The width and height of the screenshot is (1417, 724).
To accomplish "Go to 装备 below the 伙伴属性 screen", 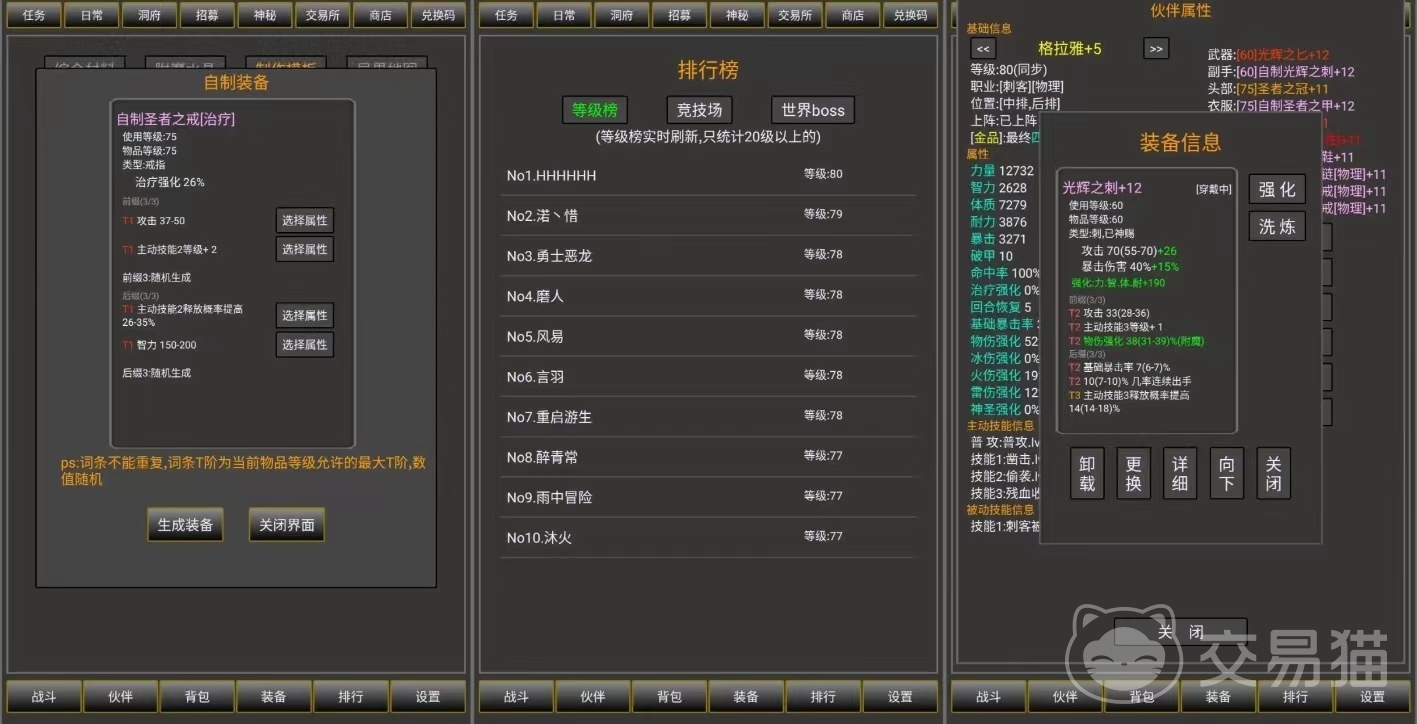I will coord(1218,697).
